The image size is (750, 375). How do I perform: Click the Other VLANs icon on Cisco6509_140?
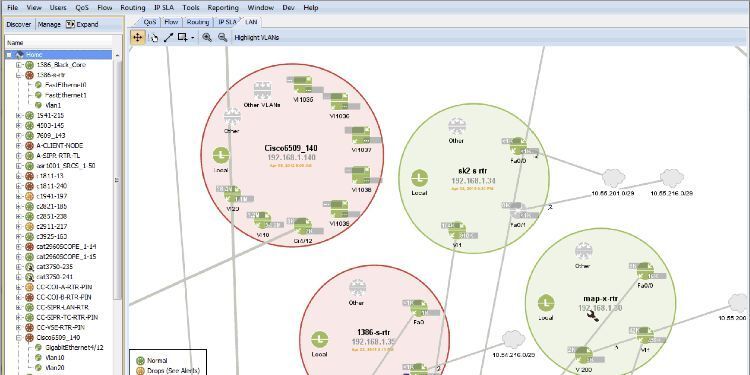[x=262, y=90]
